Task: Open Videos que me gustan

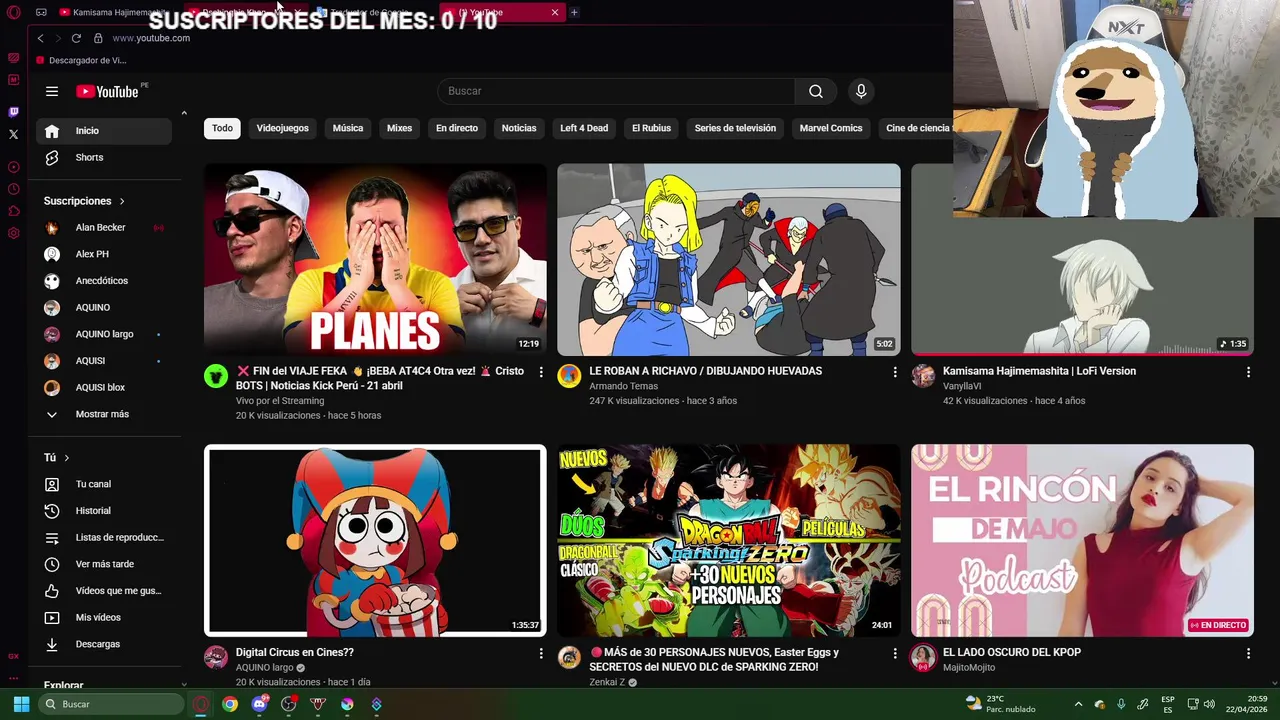Action: tap(104, 591)
